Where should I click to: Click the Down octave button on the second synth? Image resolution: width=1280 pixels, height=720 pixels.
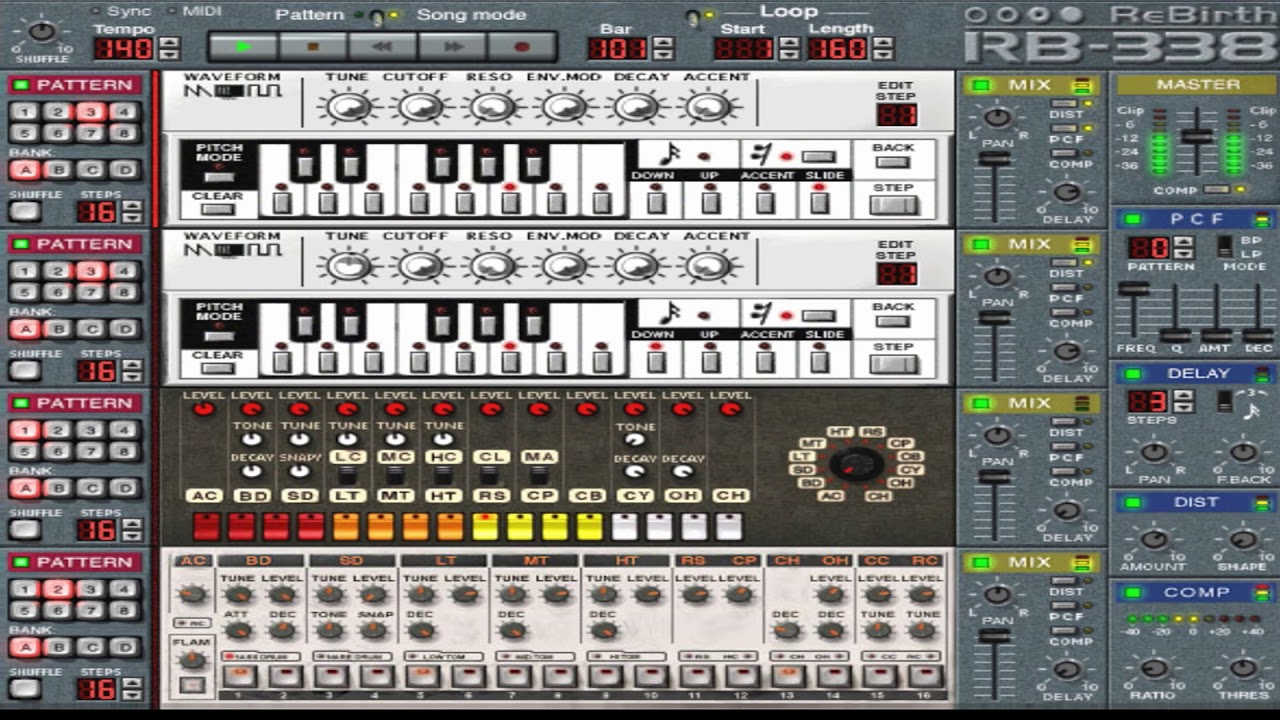click(655, 362)
